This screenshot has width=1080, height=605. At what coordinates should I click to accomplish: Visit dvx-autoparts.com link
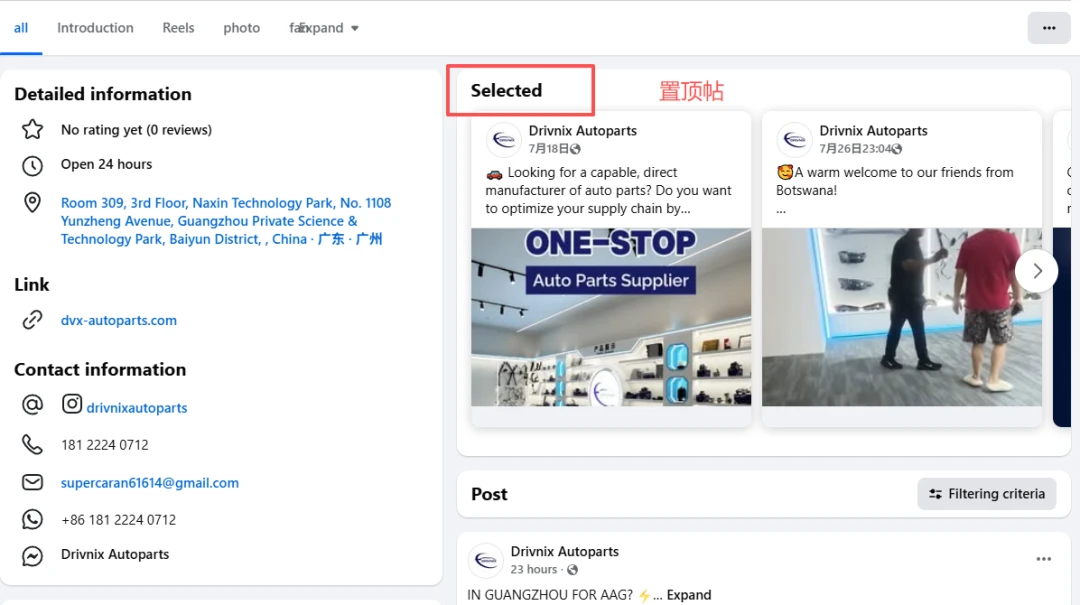click(x=118, y=320)
